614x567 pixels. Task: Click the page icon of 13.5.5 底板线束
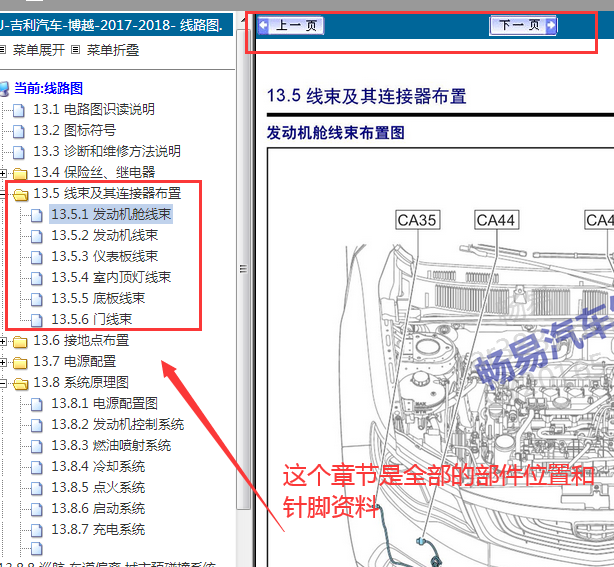[36, 299]
